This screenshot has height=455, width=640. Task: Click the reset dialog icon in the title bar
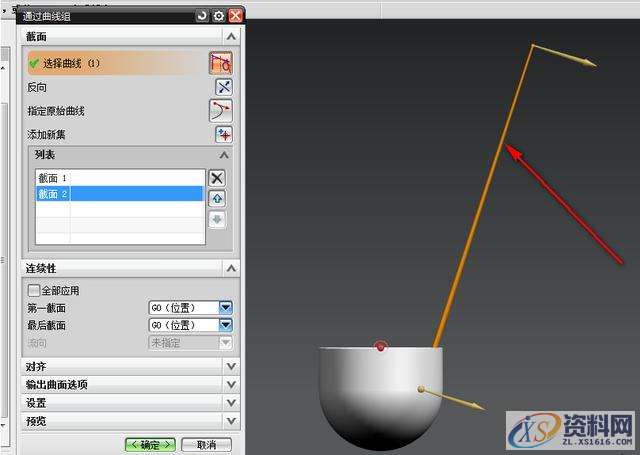coord(203,16)
